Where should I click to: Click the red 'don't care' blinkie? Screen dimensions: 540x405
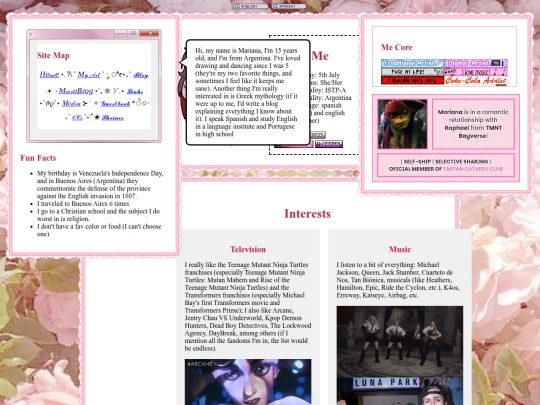(413, 81)
